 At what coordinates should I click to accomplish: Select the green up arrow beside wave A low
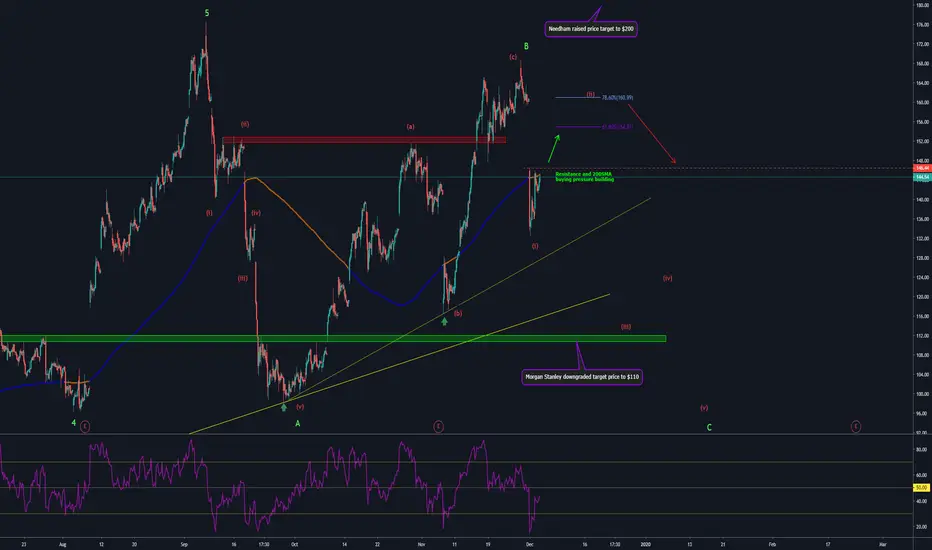(284, 407)
